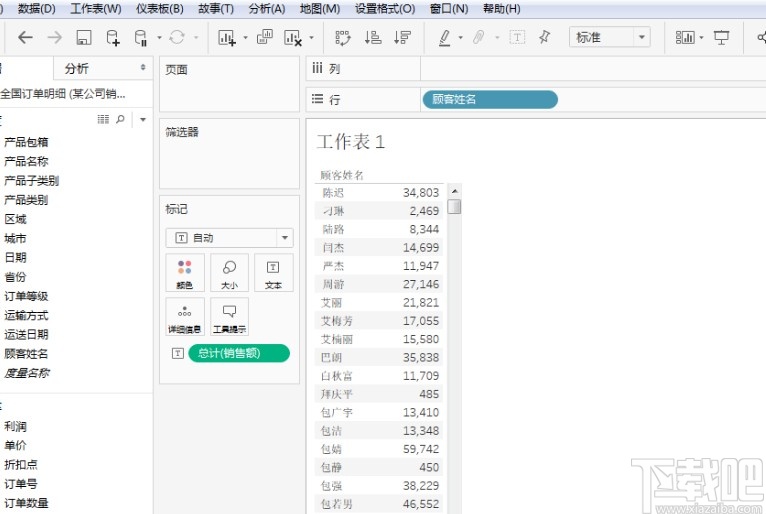Open the 窗口(N) menu

(x=449, y=9)
